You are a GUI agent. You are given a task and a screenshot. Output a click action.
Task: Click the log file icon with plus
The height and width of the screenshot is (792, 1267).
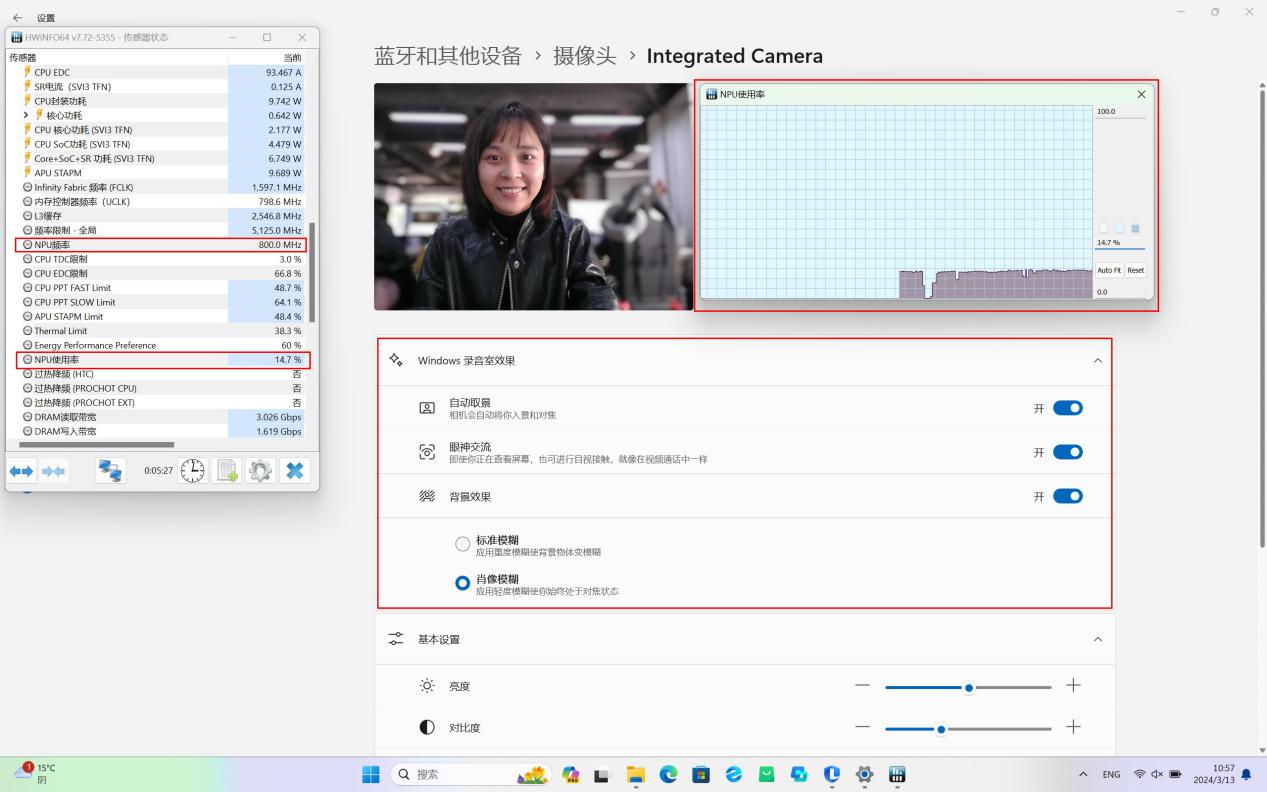227,471
